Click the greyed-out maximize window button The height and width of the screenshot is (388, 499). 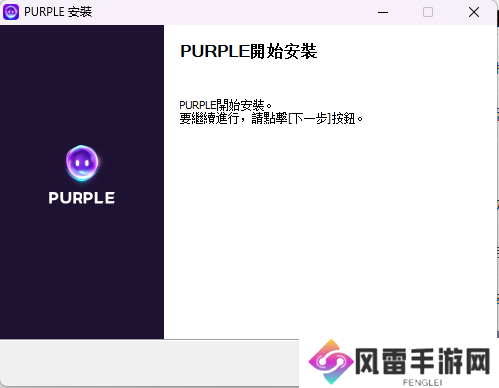pos(428,12)
